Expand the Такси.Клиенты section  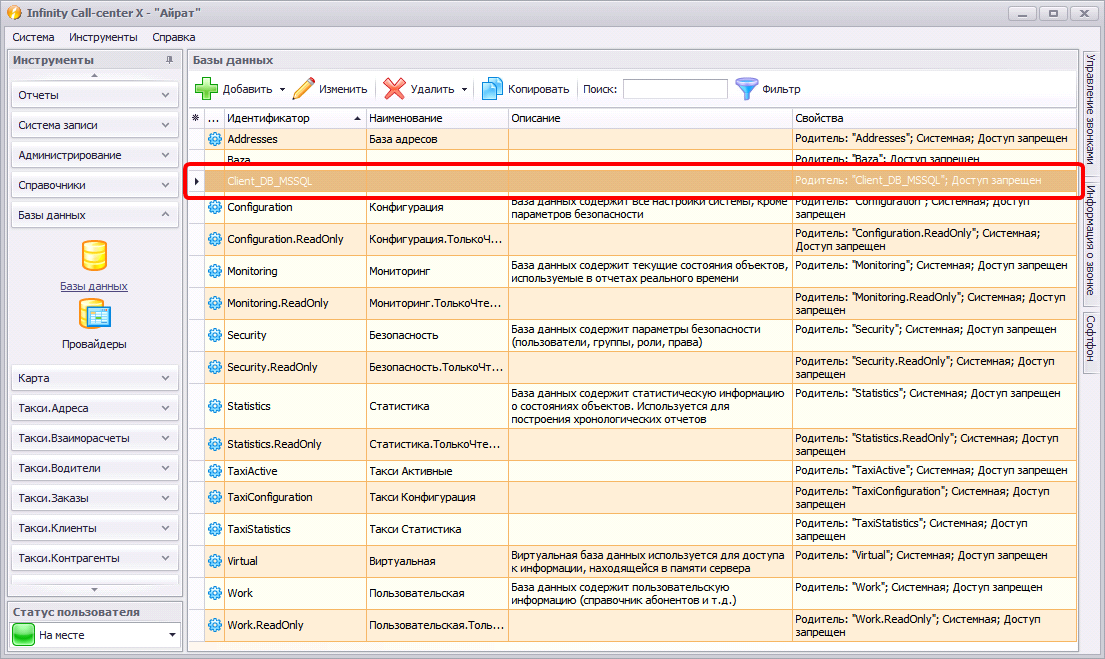[x=94, y=528]
